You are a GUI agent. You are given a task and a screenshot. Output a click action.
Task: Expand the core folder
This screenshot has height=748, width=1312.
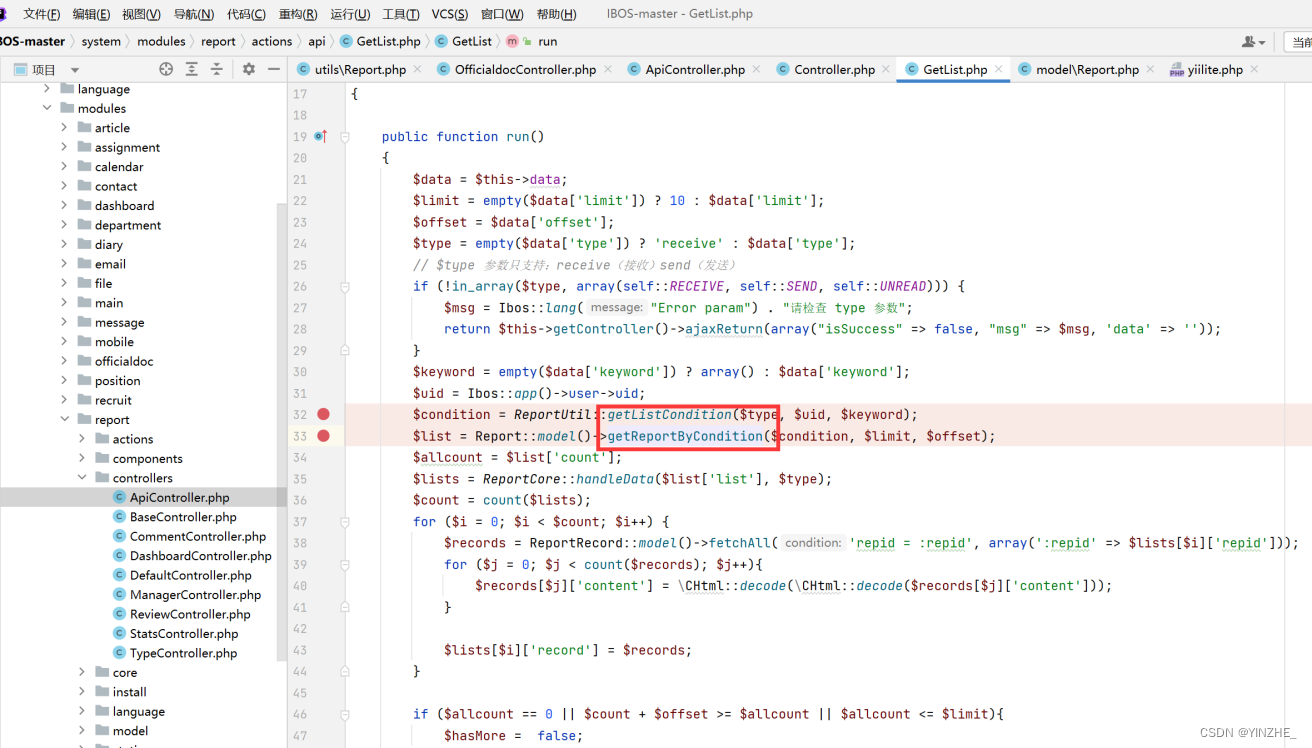coord(82,672)
